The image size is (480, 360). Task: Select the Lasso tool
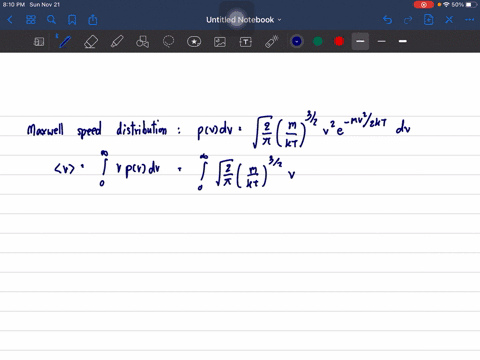tap(168, 42)
